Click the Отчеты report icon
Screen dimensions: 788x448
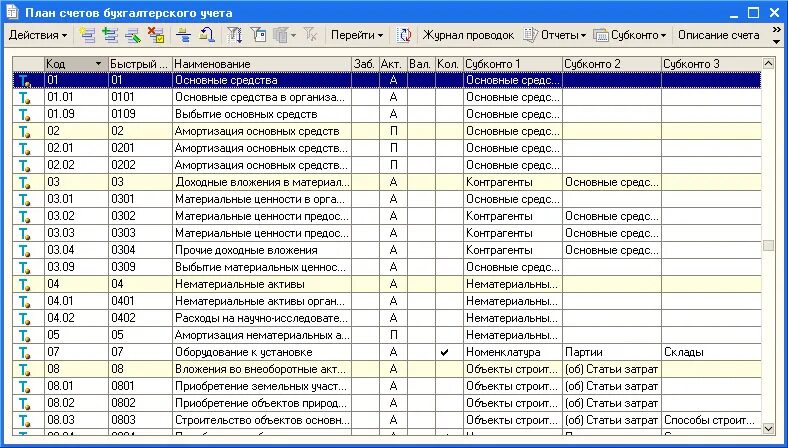(x=531, y=35)
